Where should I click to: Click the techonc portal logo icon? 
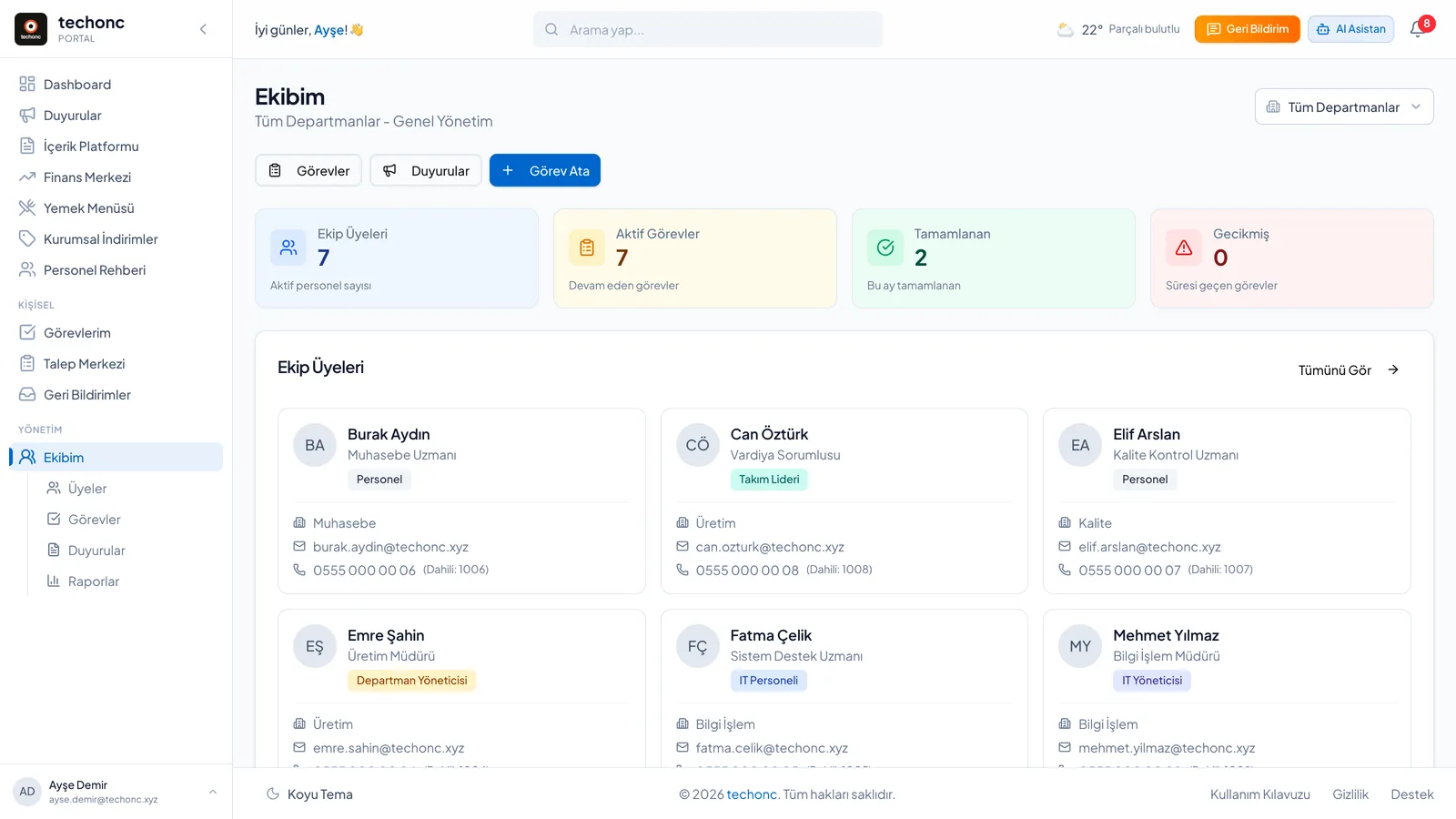point(31,29)
